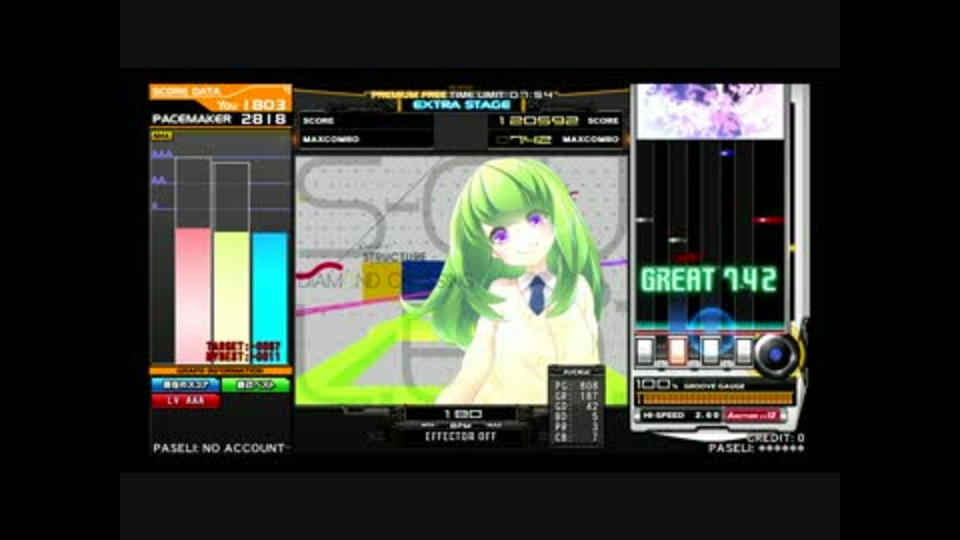Click the falling blue note
The height and width of the screenshot is (540, 960).
pyautogui.click(x=727, y=153)
